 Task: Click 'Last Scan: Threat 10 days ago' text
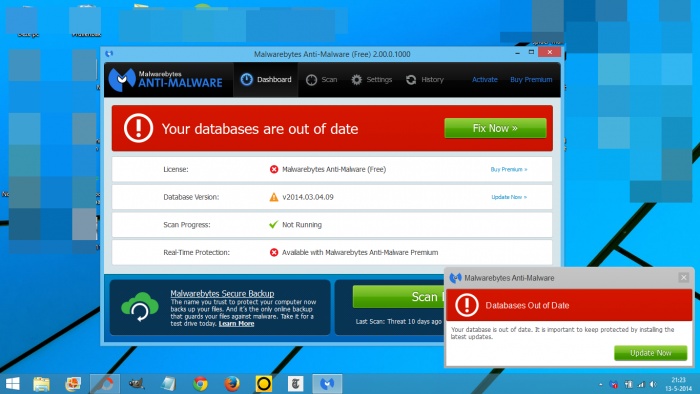[x=399, y=321]
